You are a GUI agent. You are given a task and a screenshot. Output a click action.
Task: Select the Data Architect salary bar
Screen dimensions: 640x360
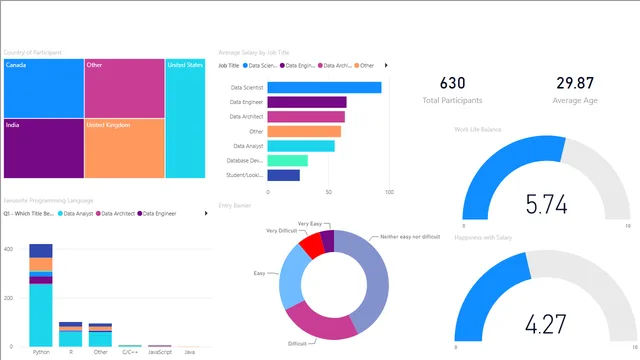click(x=306, y=117)
